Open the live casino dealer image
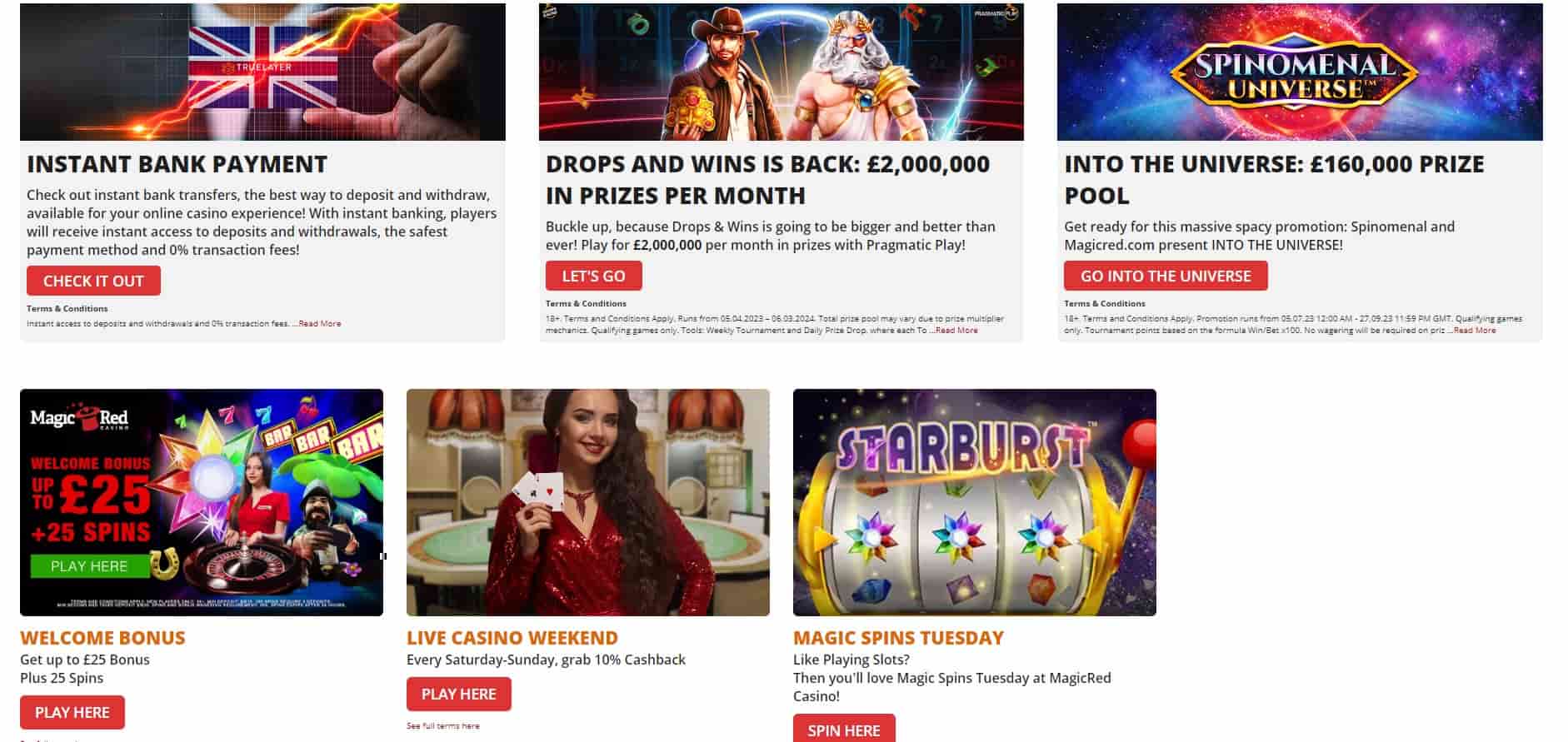Screen dimensions: 1568x742 click(588, 502)
